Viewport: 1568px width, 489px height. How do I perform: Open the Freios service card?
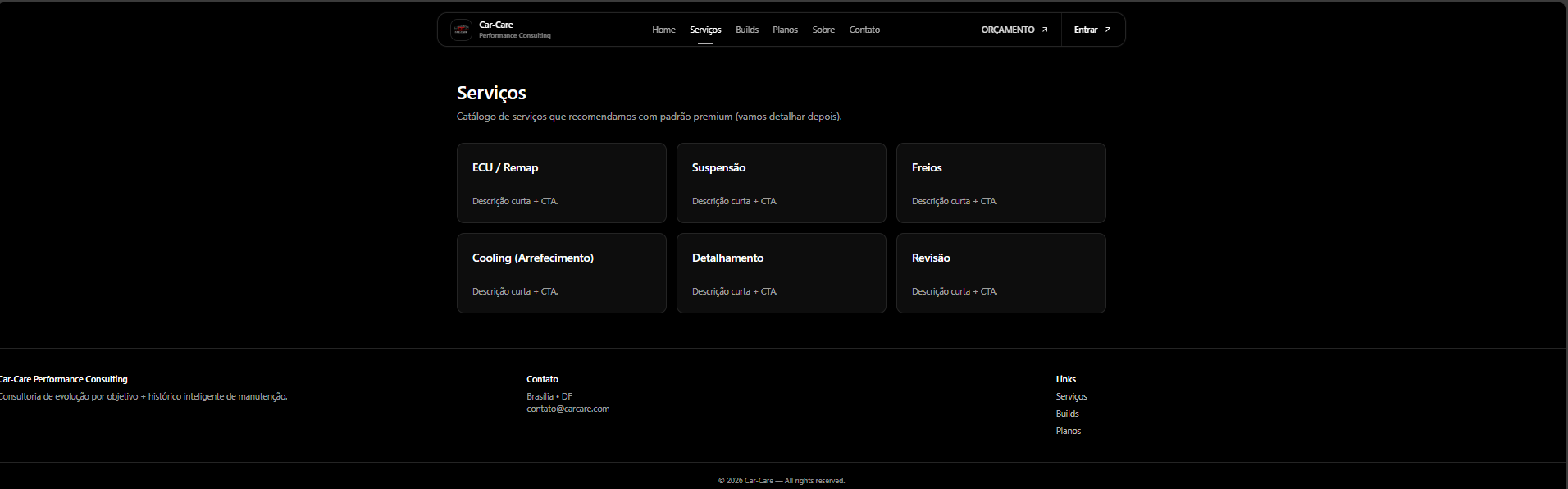[1001, 183]
